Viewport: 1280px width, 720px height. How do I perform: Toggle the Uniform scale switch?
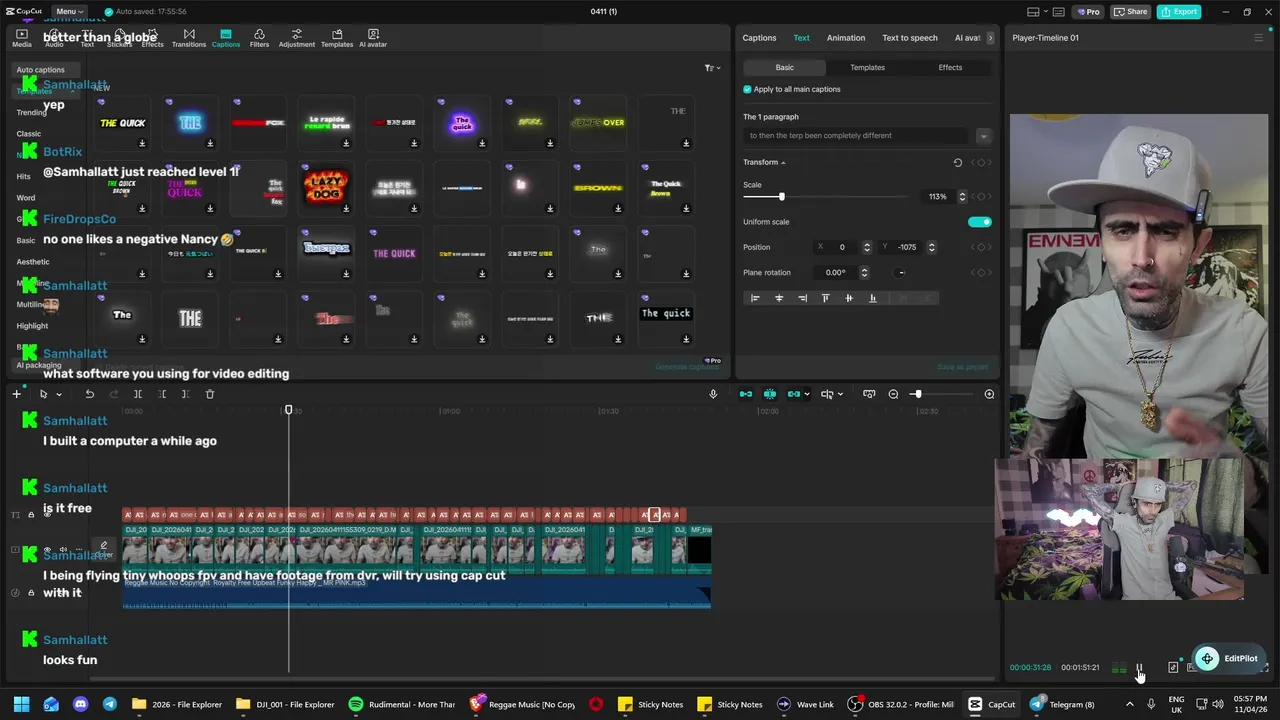pos(980,222)
